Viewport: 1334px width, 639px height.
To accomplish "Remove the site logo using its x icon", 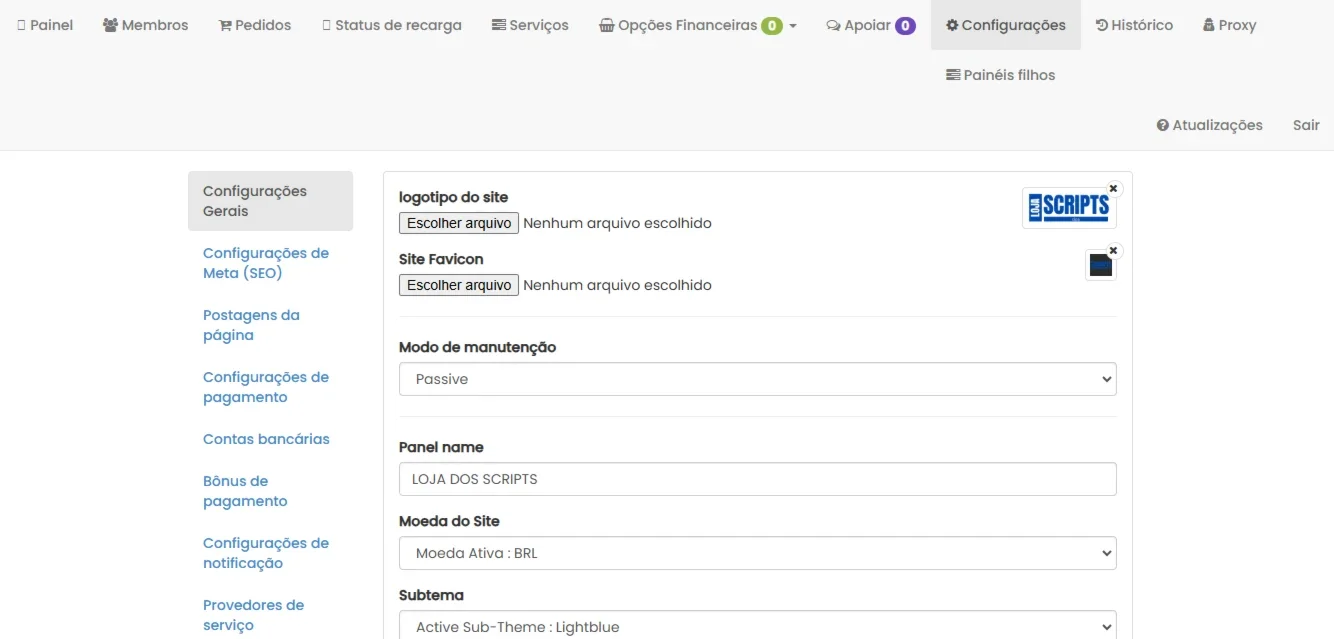I will point(1113,188).
